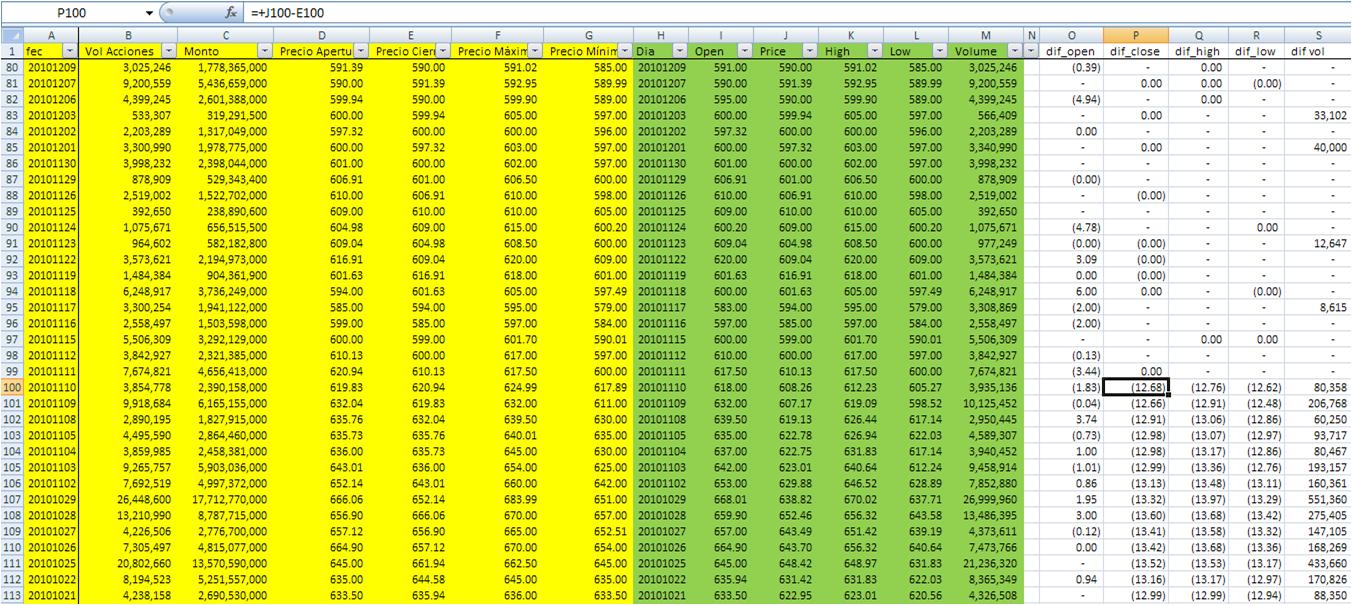Open the 'Precio Máximo' filter dropdown
Screen dimensions: 1352x605
point(536,50)
